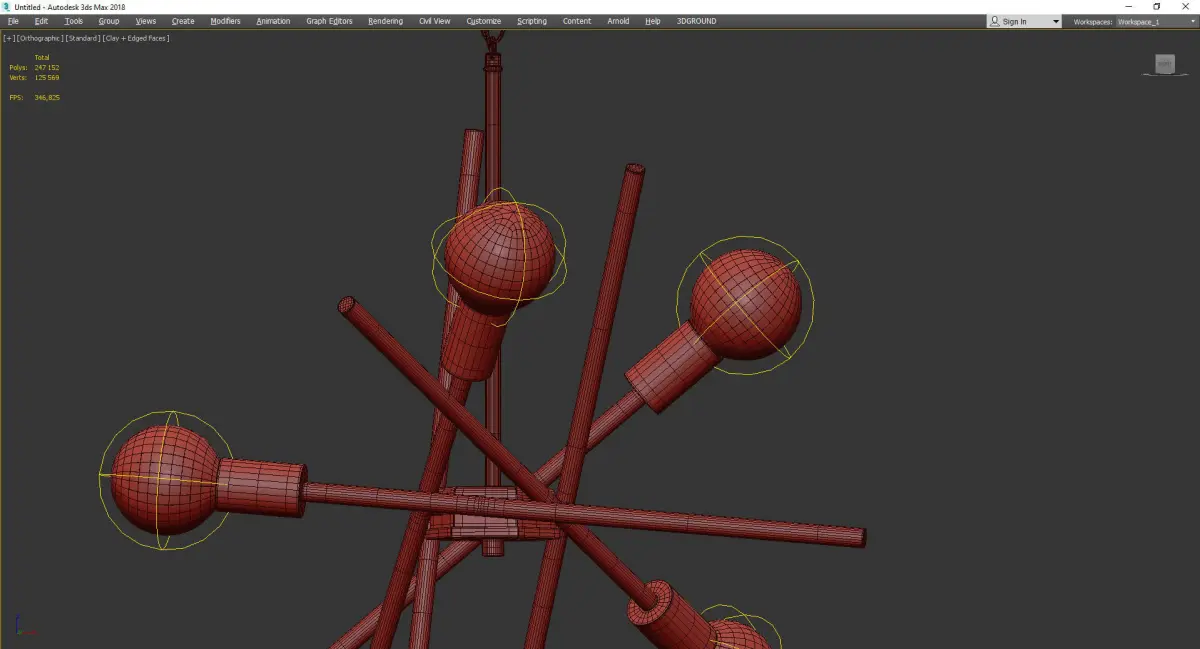Open the Modifiers menu

[x=225, y=21]
